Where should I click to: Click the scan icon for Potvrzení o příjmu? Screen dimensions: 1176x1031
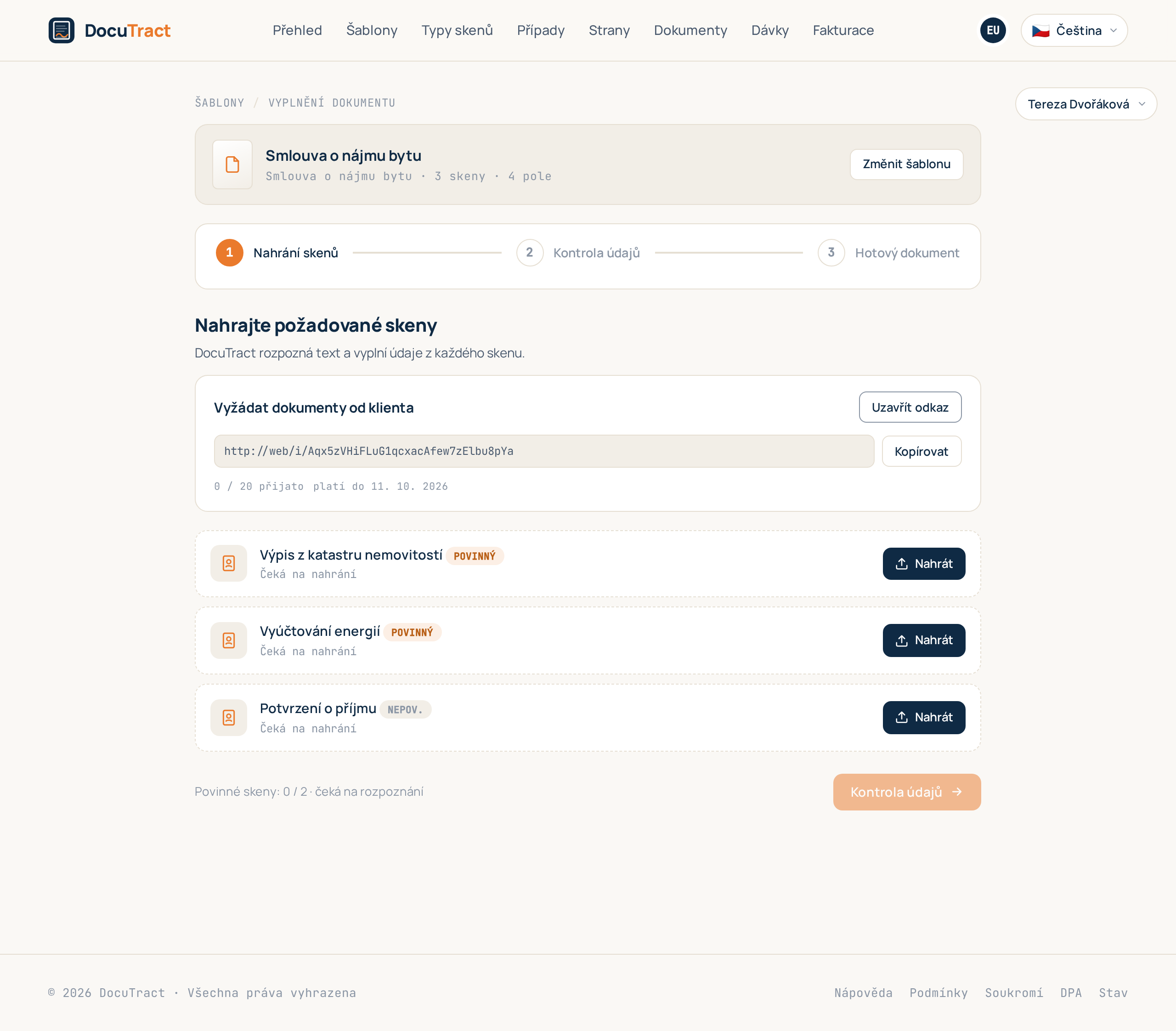click(x=229, y=718)
